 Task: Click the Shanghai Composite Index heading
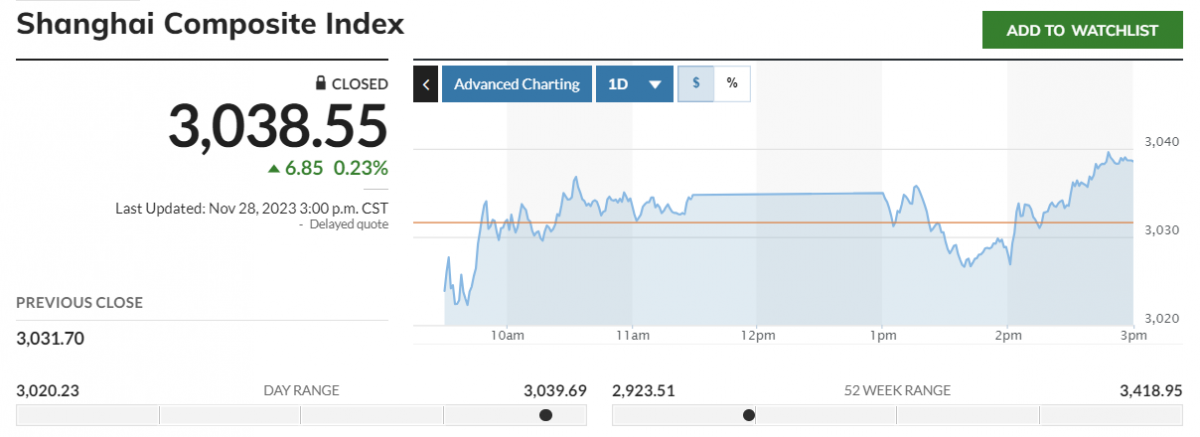210,24
